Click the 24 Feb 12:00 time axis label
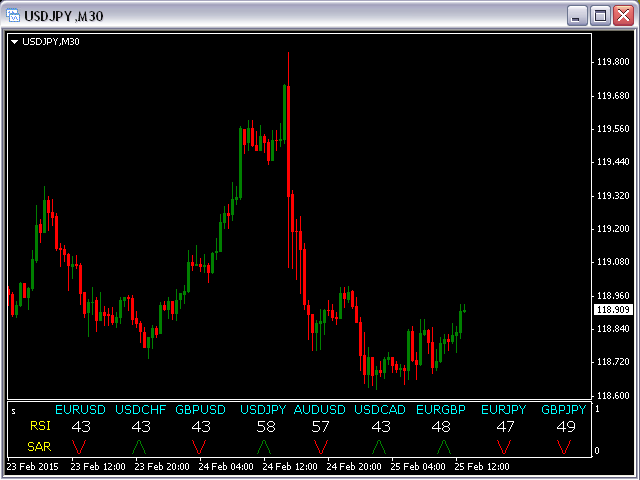The image size is (640, 480). click(x=290, y=467)
